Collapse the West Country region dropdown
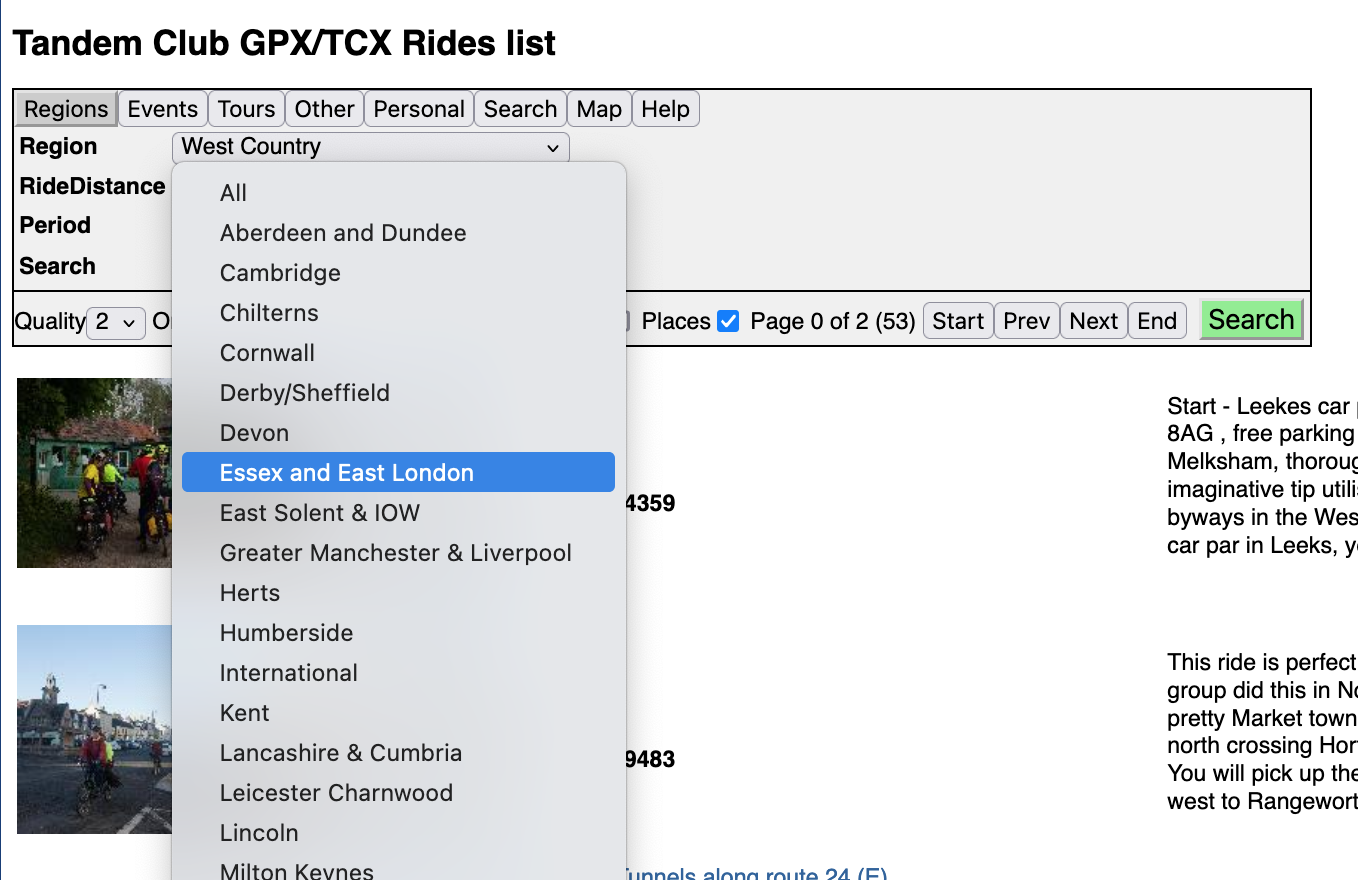1358x880 pixels. point(370,147)
